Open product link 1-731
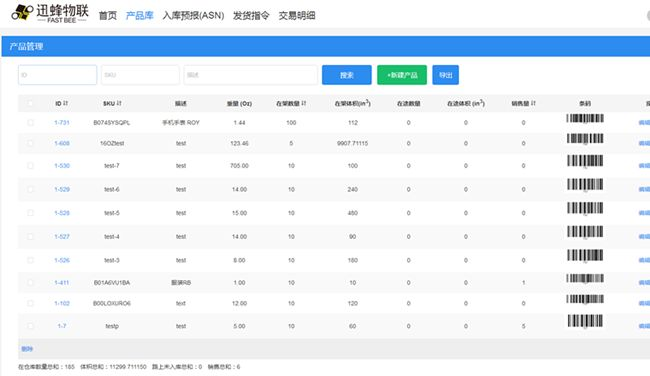This screenshot has width=650, height=376. coord(62,123)
